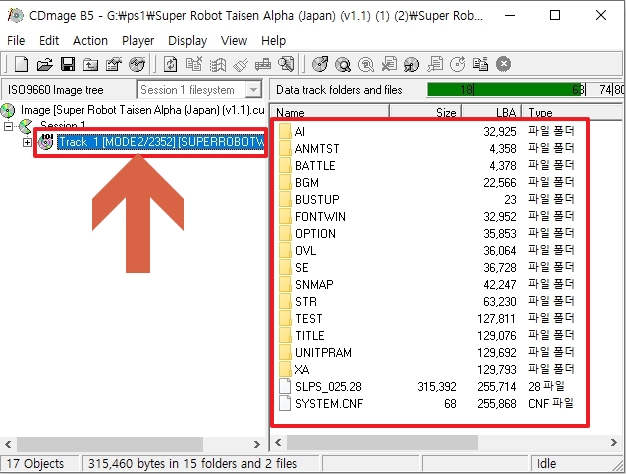Click the document refresh arrows icon

[171, 64]
